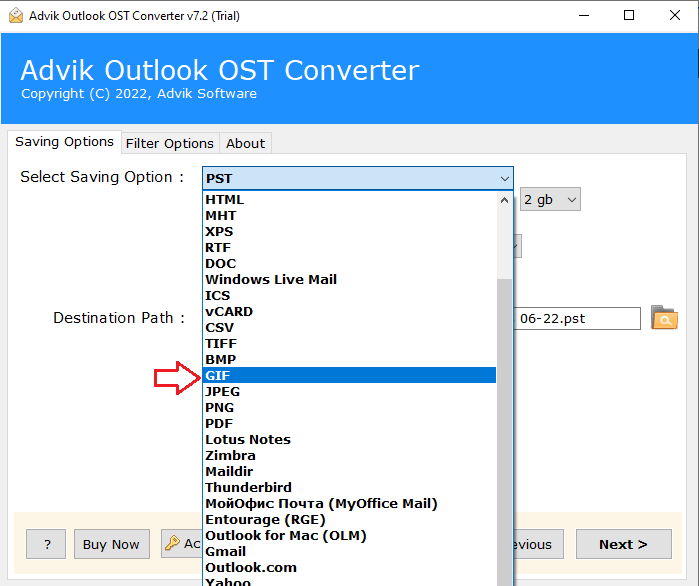Go back with the Previous button

539,544
